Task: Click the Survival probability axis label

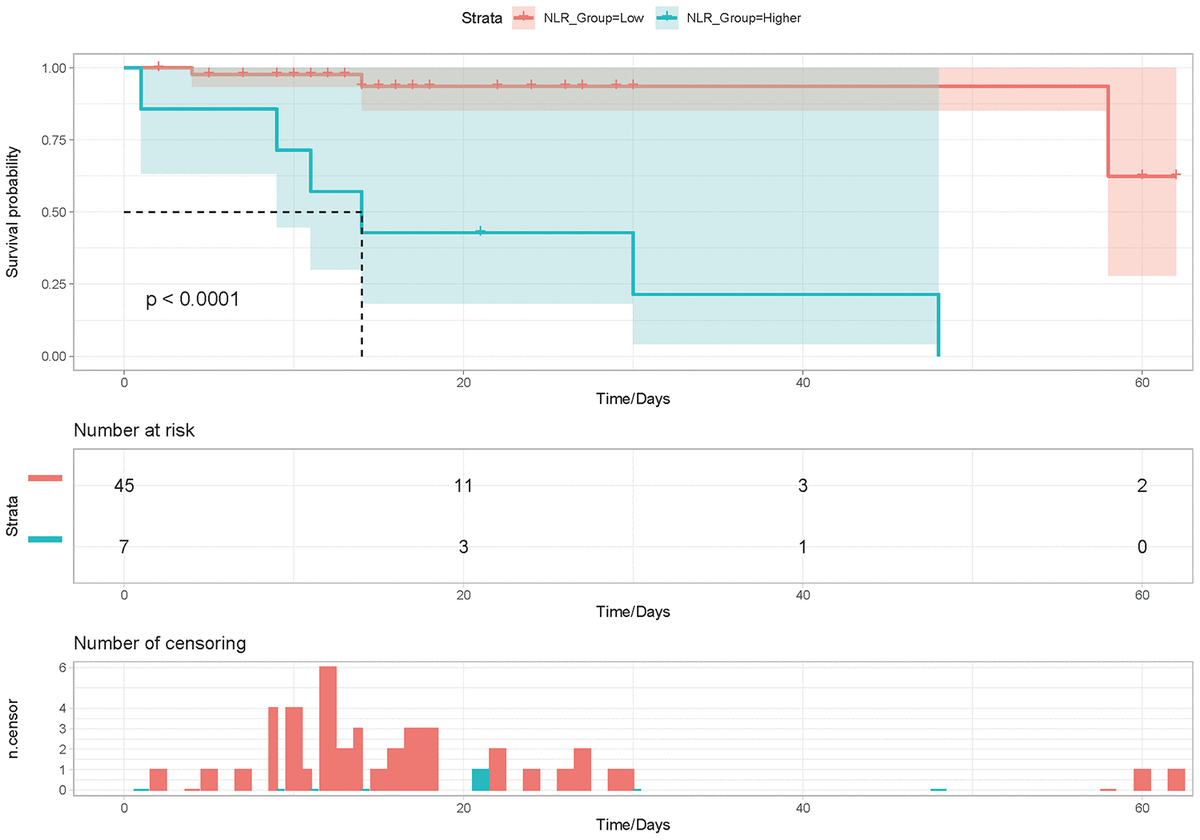Action: (x=13, y=212)
